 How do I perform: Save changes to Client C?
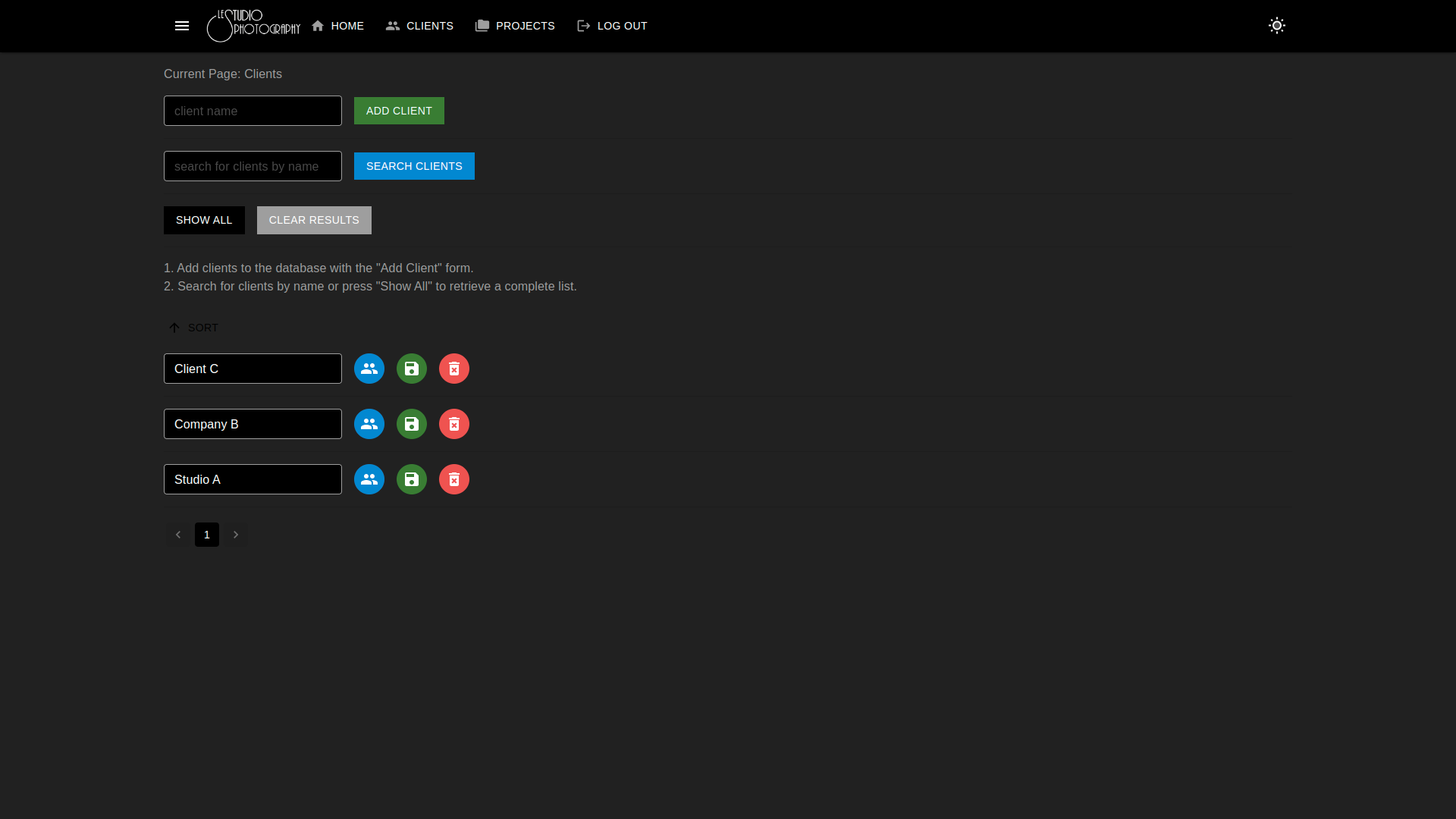click(412, 369)
